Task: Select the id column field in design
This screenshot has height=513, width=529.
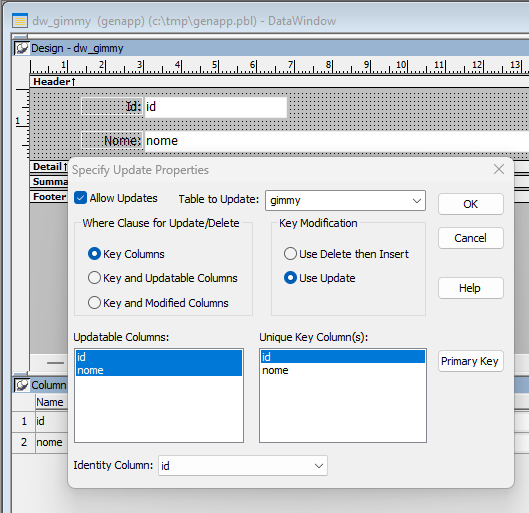Action: click(x=216, y=107)
